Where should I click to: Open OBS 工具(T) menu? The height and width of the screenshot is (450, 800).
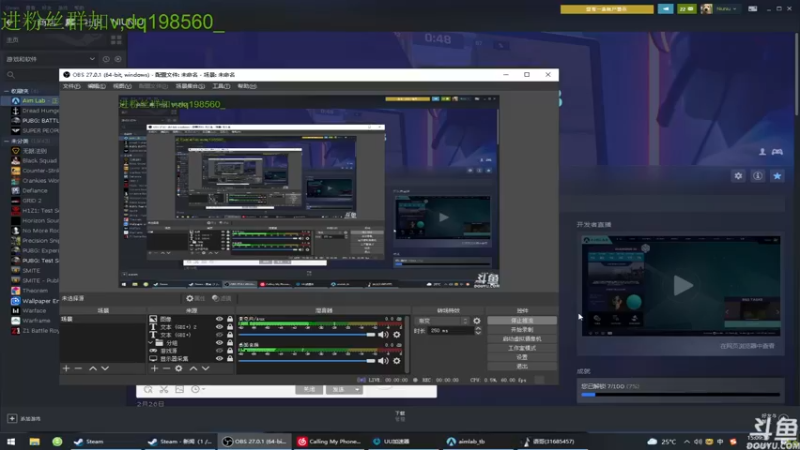tap(221, 86)
